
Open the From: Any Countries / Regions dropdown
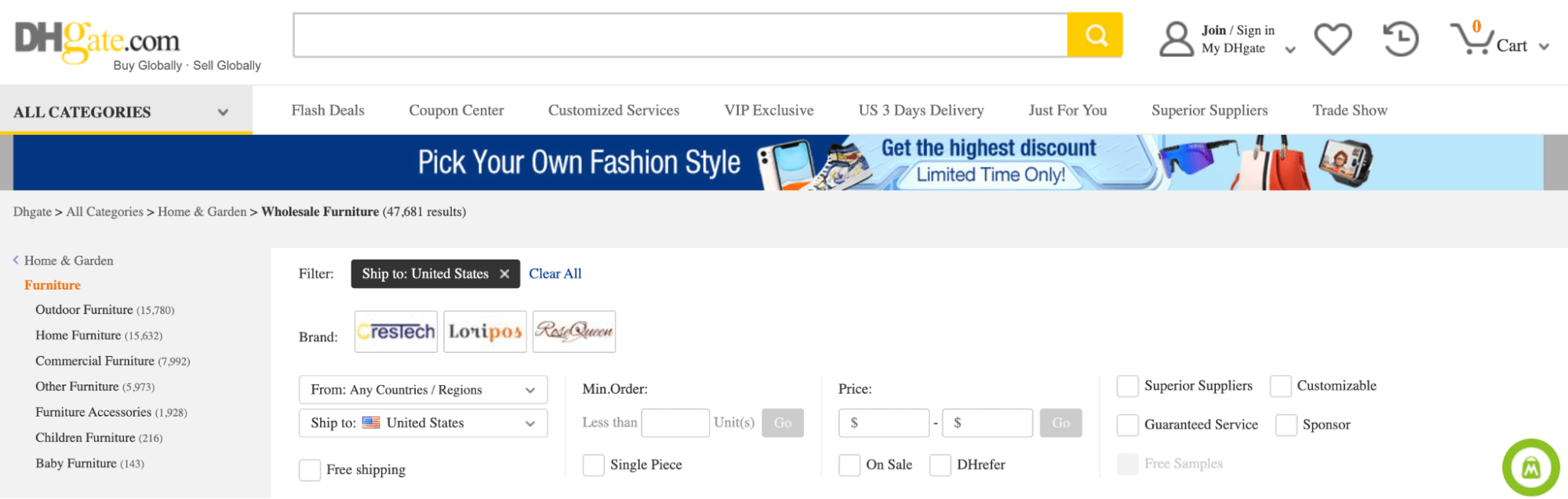pyautogui.click(x=422, y=389)
